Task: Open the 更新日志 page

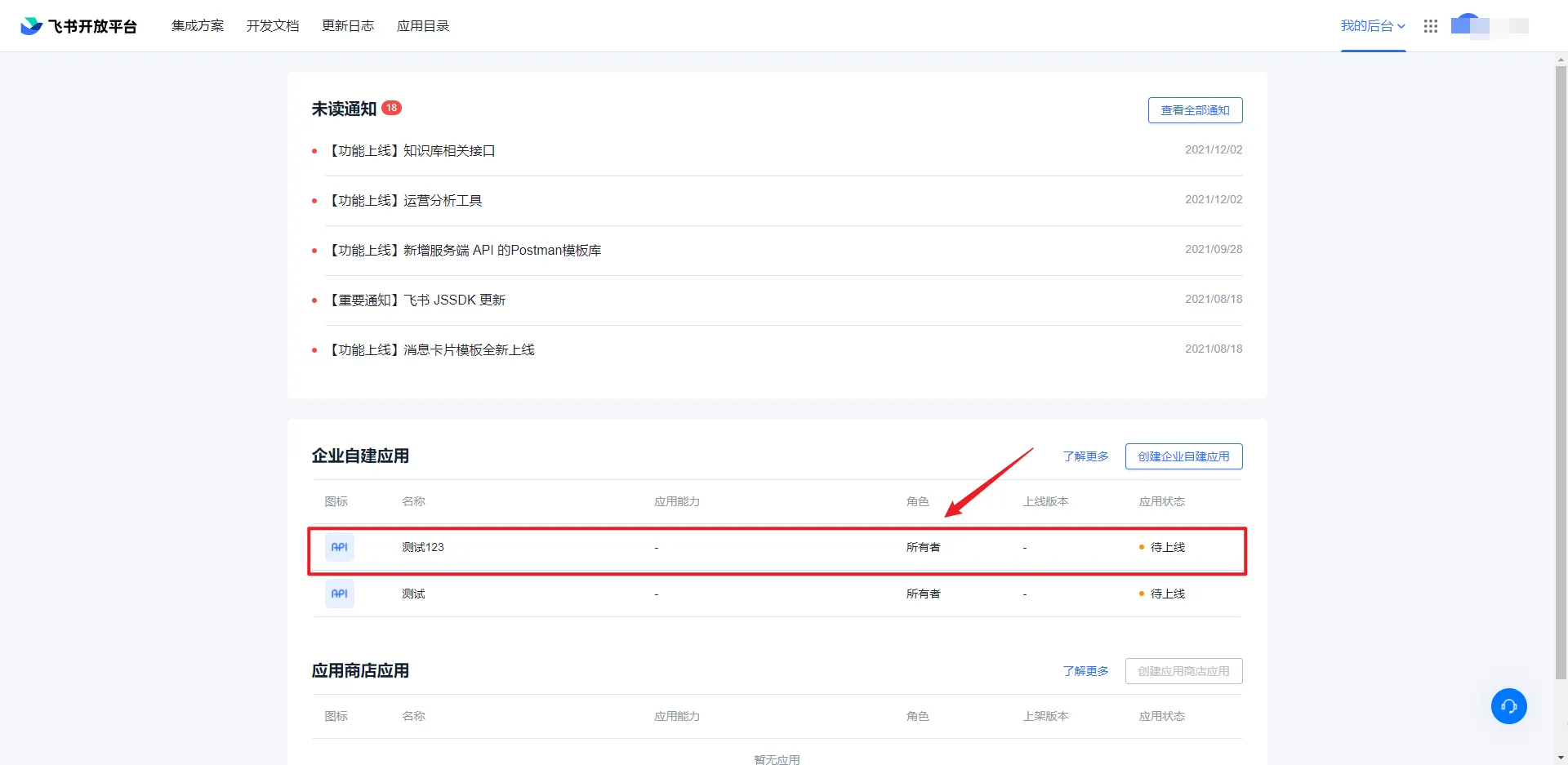Action: click(x=348, y=26)
